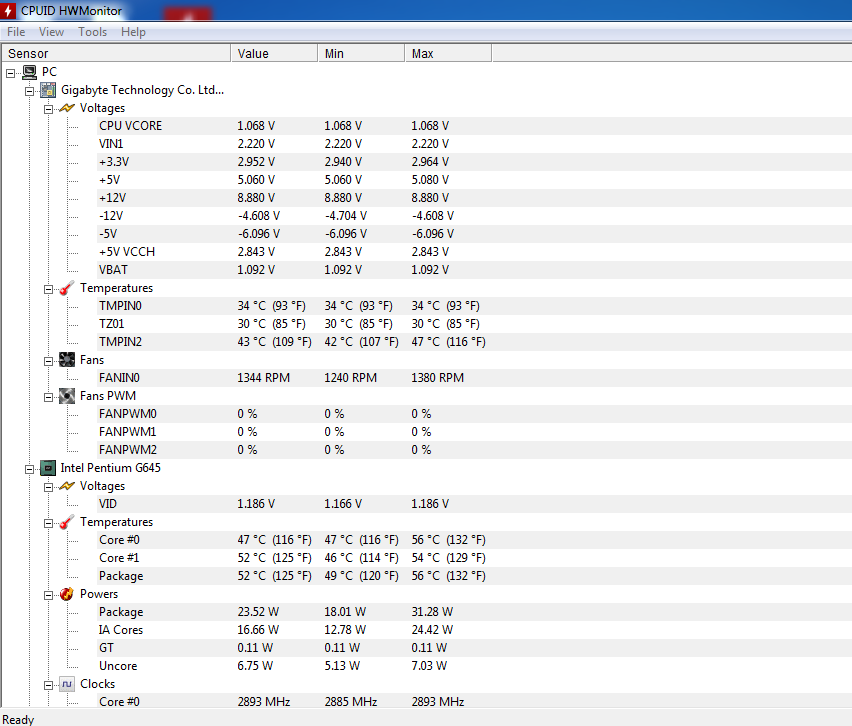Select the TZ01 temperature row
Screen dimensions: 852x726
click(473, 323)
